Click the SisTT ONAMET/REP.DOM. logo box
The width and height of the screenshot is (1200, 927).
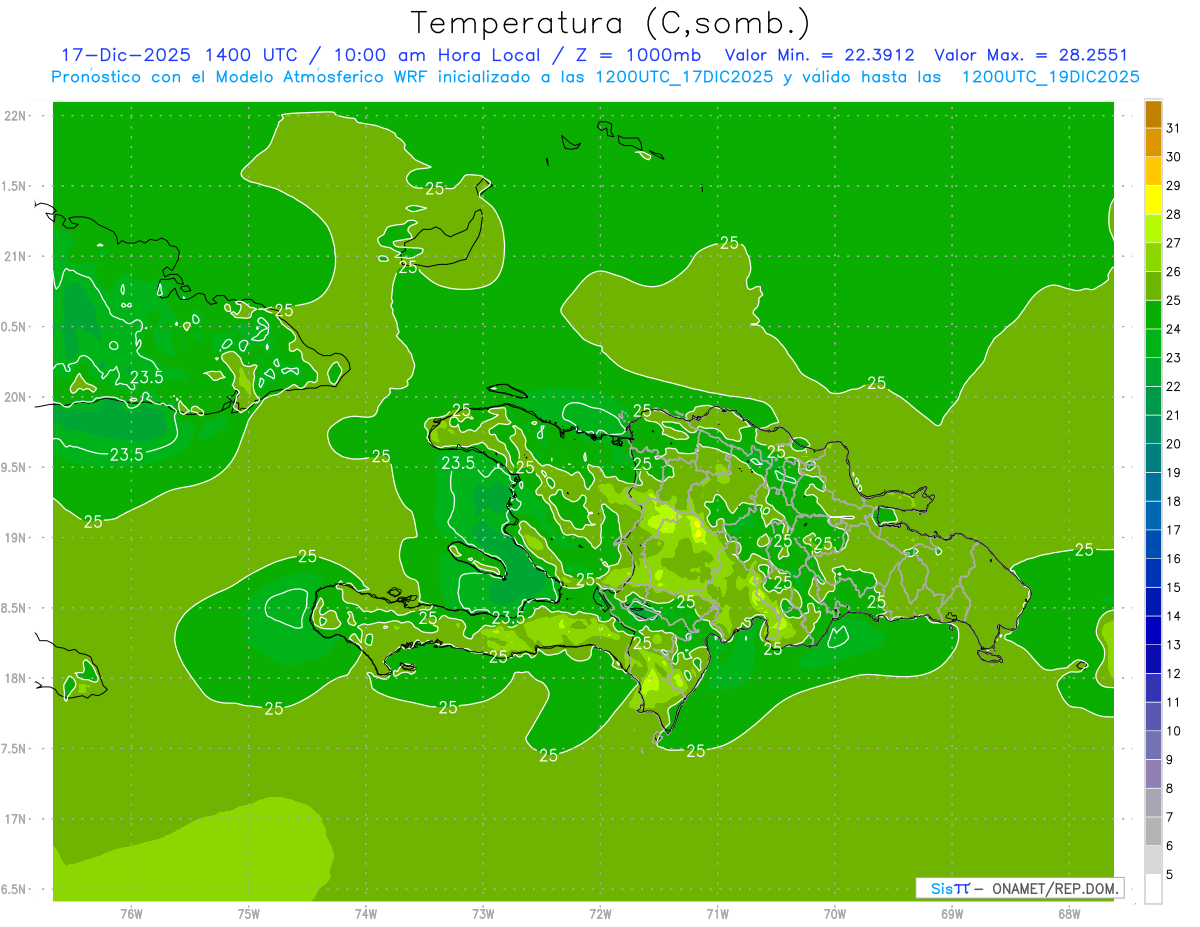click(1020, 888)
